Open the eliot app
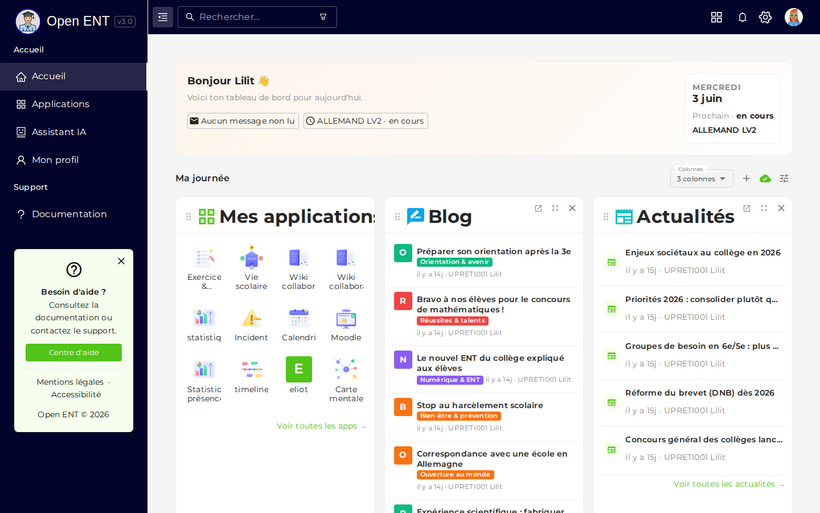The width and height of the screenshot is (820, 513). click(299, 375)
